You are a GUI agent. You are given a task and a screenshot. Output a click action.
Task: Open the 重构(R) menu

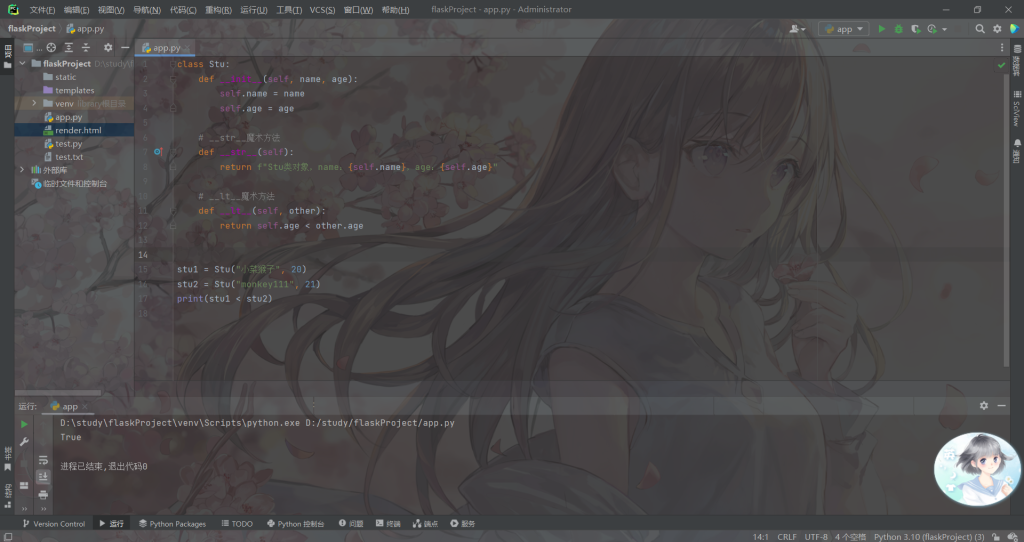[x=218, y=9]
